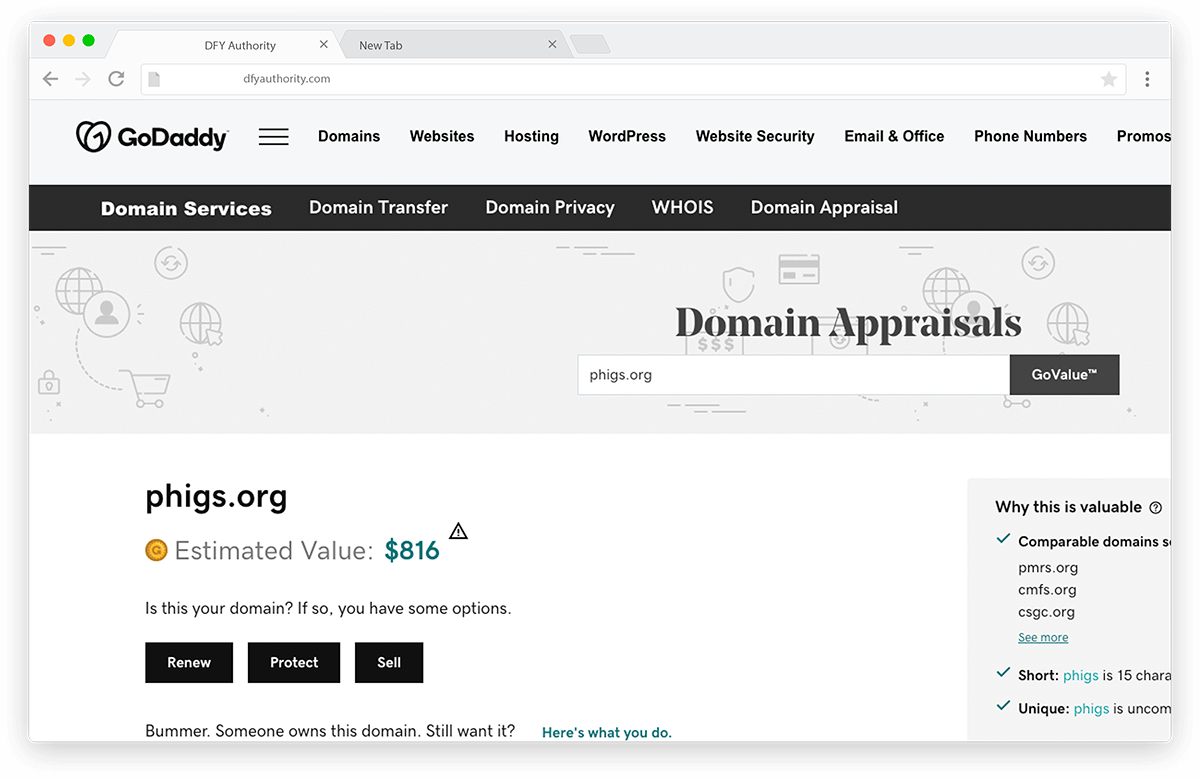Click the Why this is valuable heading
This screenshot has width=1200, height=778.
click(1068, 507)
